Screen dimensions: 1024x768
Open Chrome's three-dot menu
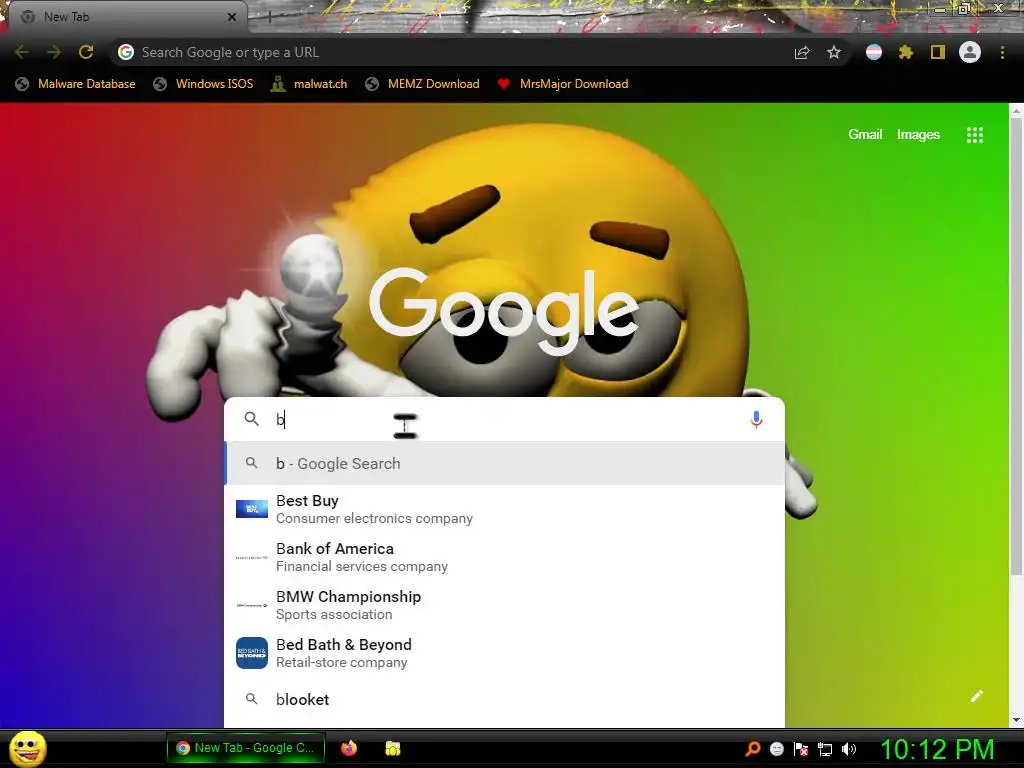[1002, 52]
